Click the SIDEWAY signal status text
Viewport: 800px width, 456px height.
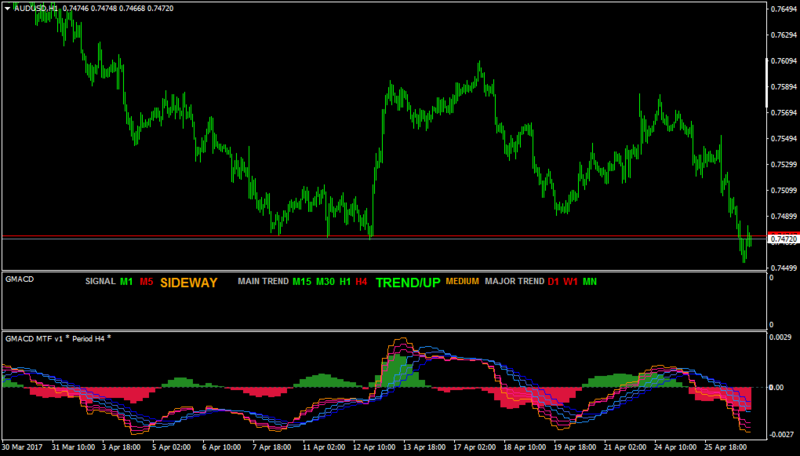189,283
